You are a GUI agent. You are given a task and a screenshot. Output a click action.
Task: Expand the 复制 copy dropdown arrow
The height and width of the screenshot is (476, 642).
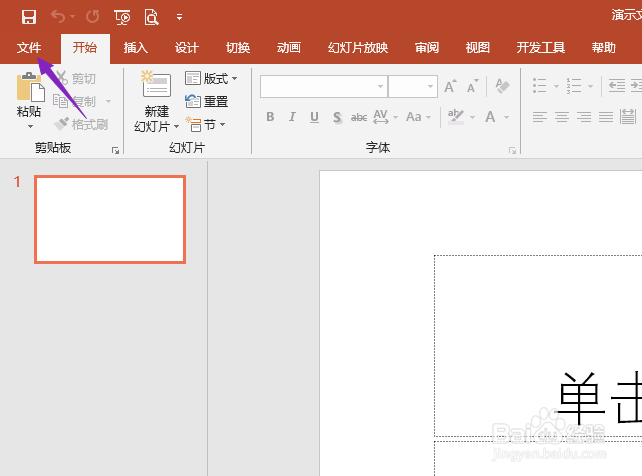click(109, 101)
